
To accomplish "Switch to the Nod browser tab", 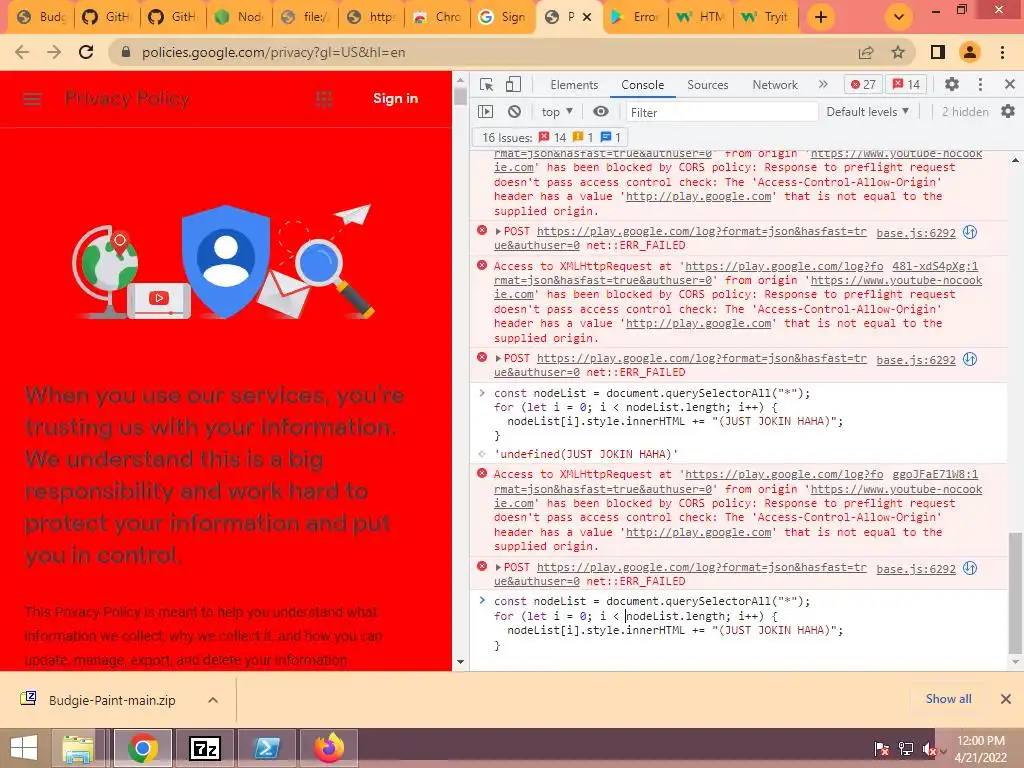I will tap(240, 17).
